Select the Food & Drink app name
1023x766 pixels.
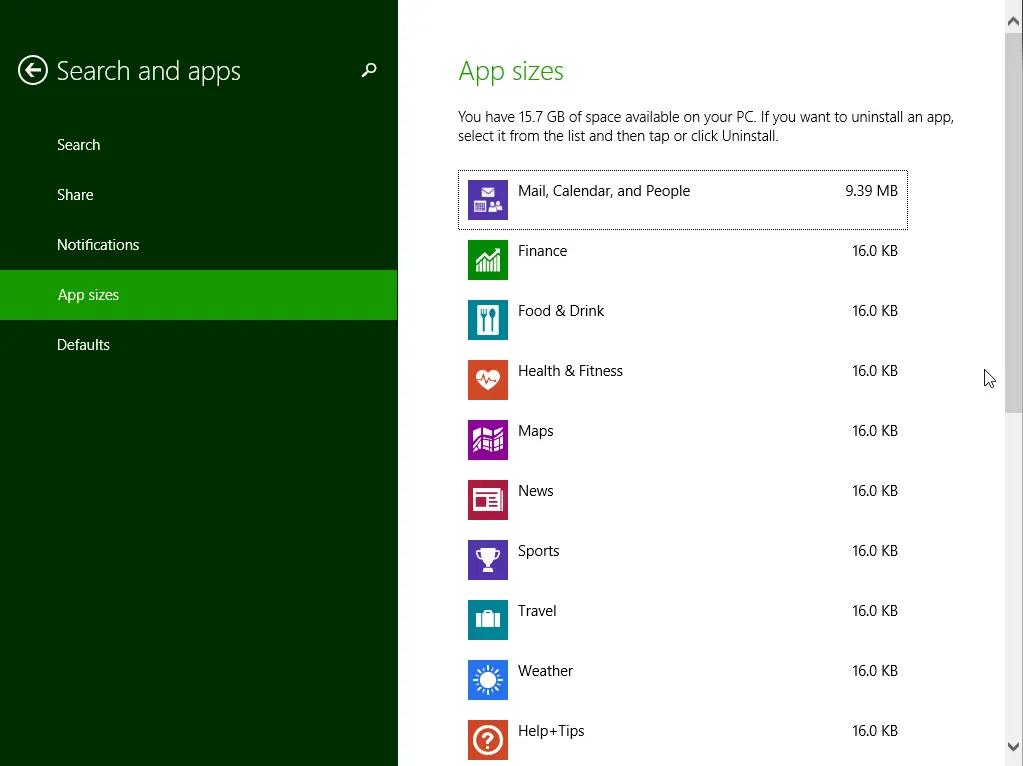pos(560,311)
